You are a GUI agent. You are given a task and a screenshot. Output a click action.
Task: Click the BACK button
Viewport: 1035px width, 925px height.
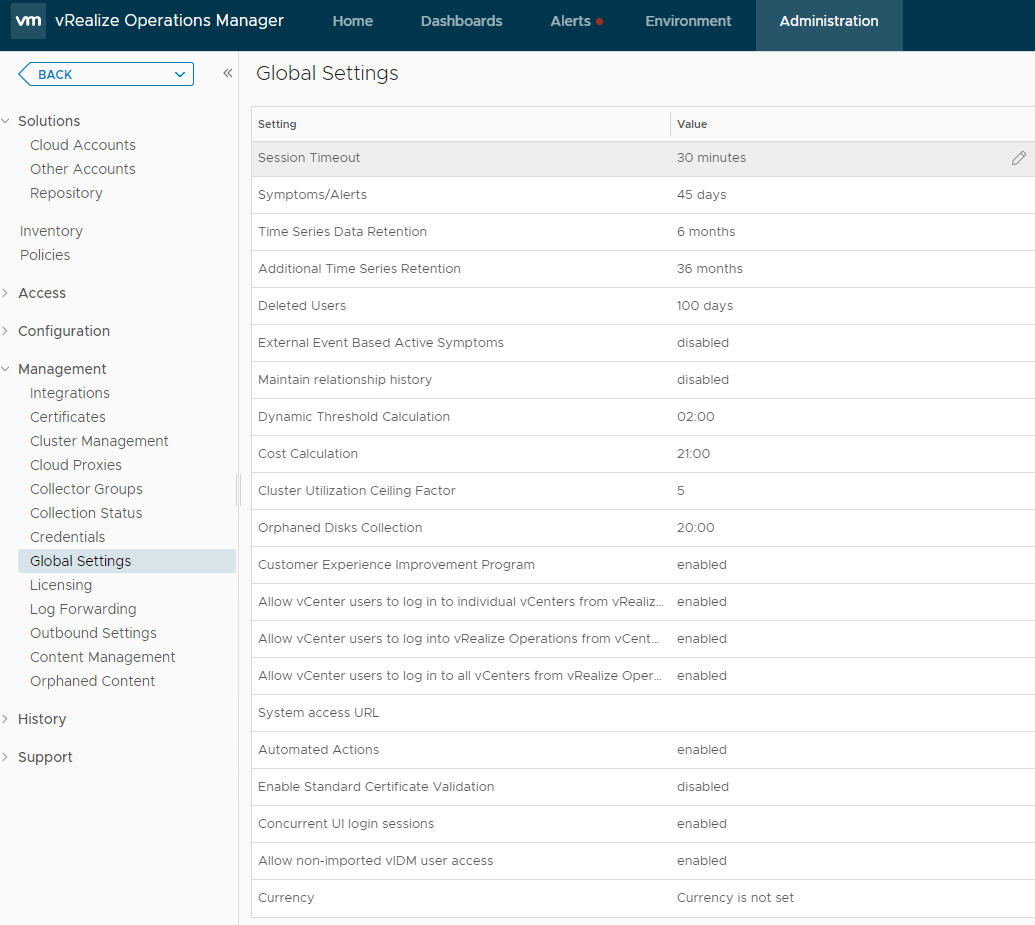(106, 74)
